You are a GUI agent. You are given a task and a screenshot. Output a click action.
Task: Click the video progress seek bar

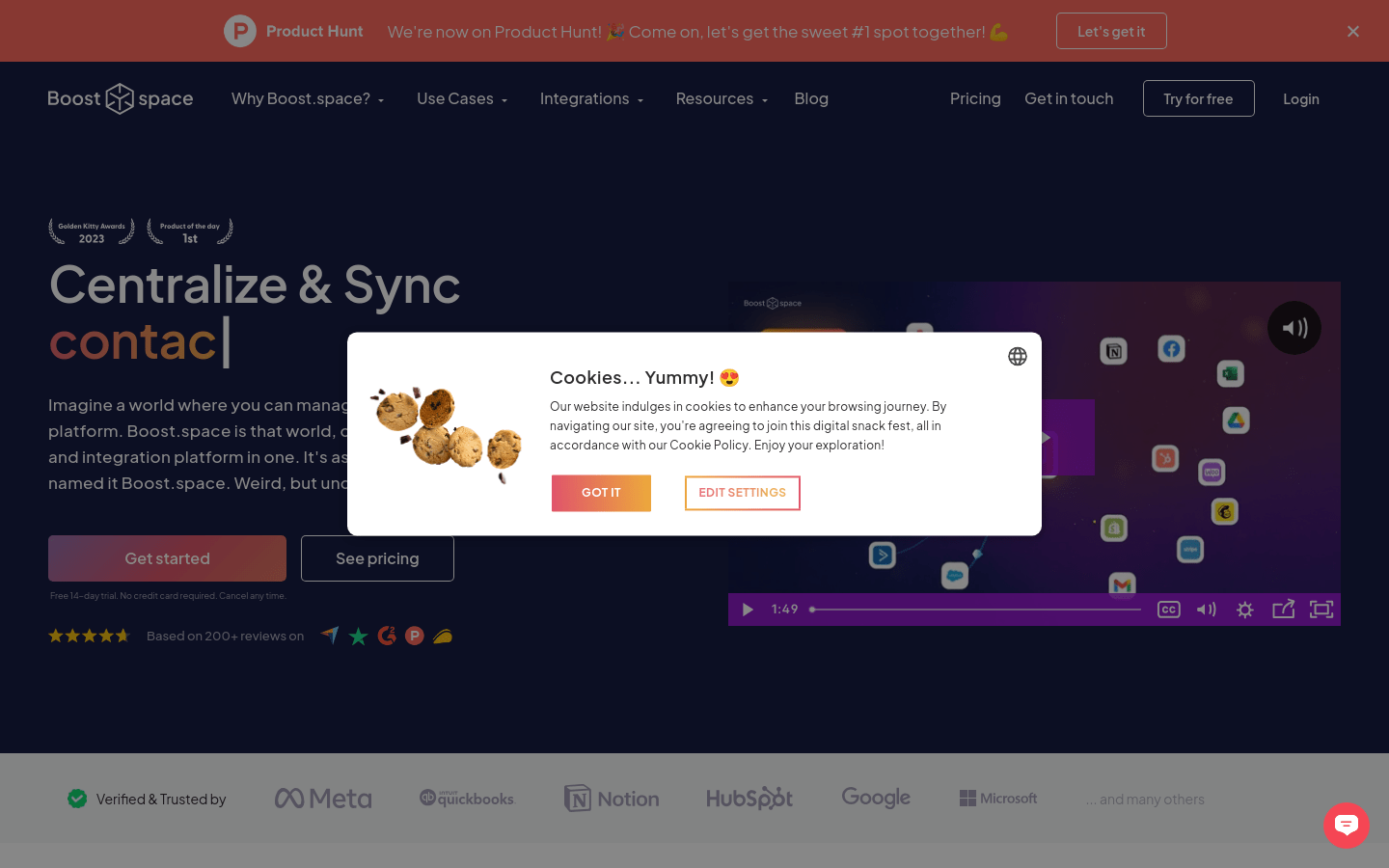(974, 610)
